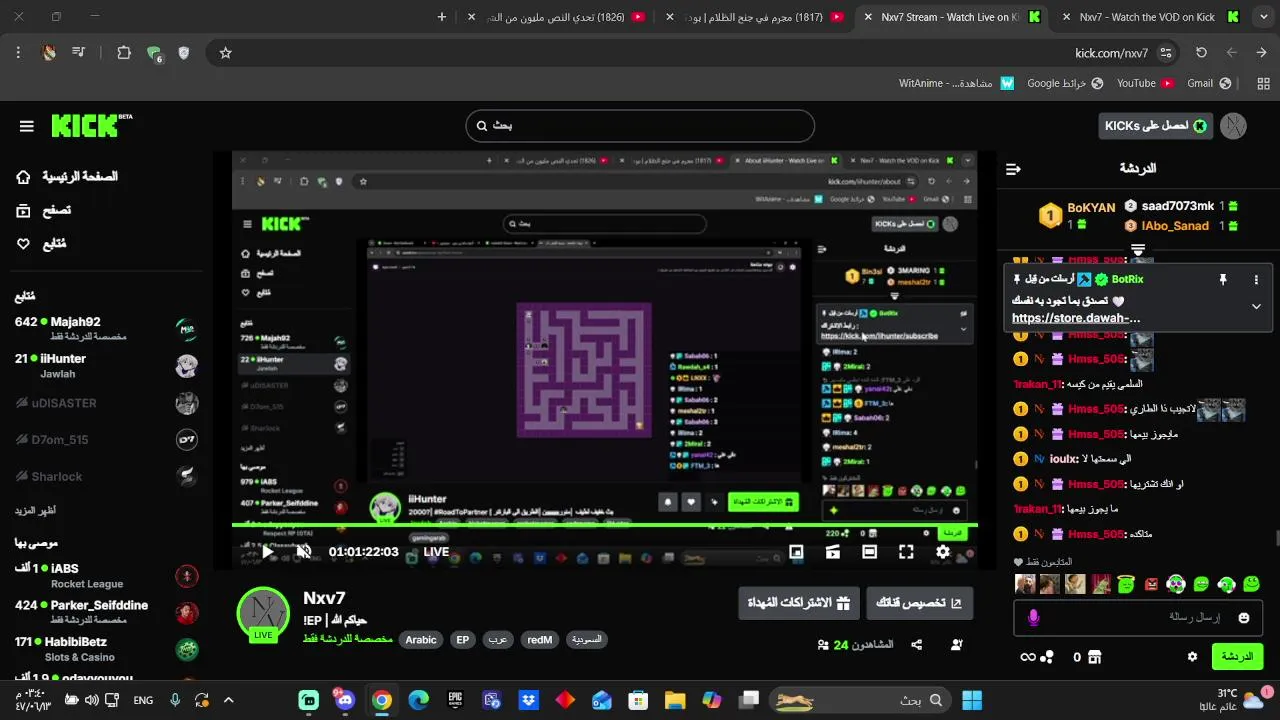The width and height of the screenshot is (1280, 720).
Task: Click the Arabic tag
Action: click(421, 640)
